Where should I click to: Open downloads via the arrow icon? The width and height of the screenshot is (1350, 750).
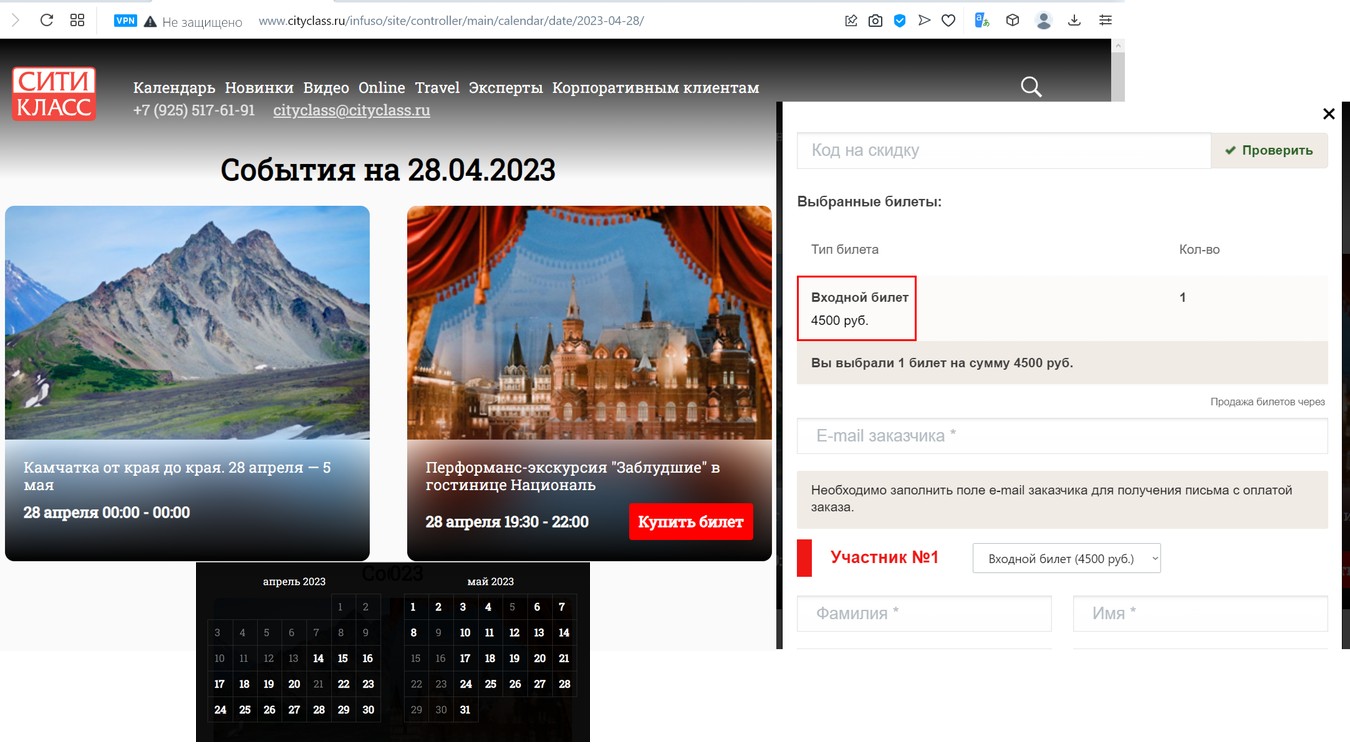(1075, 20)
